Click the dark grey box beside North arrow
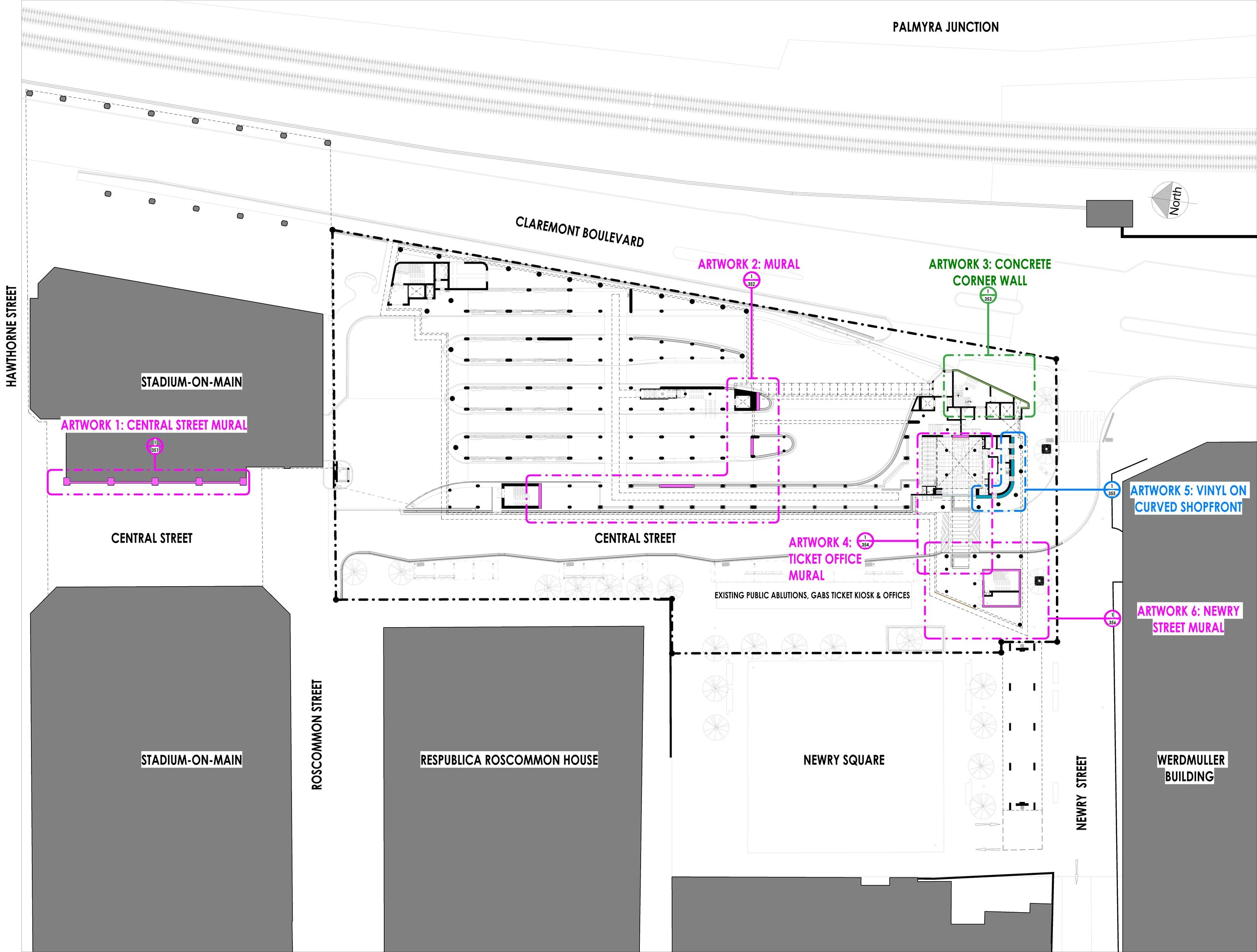1257x952 pixels. pyautogui.click(x=1109, y=213)
